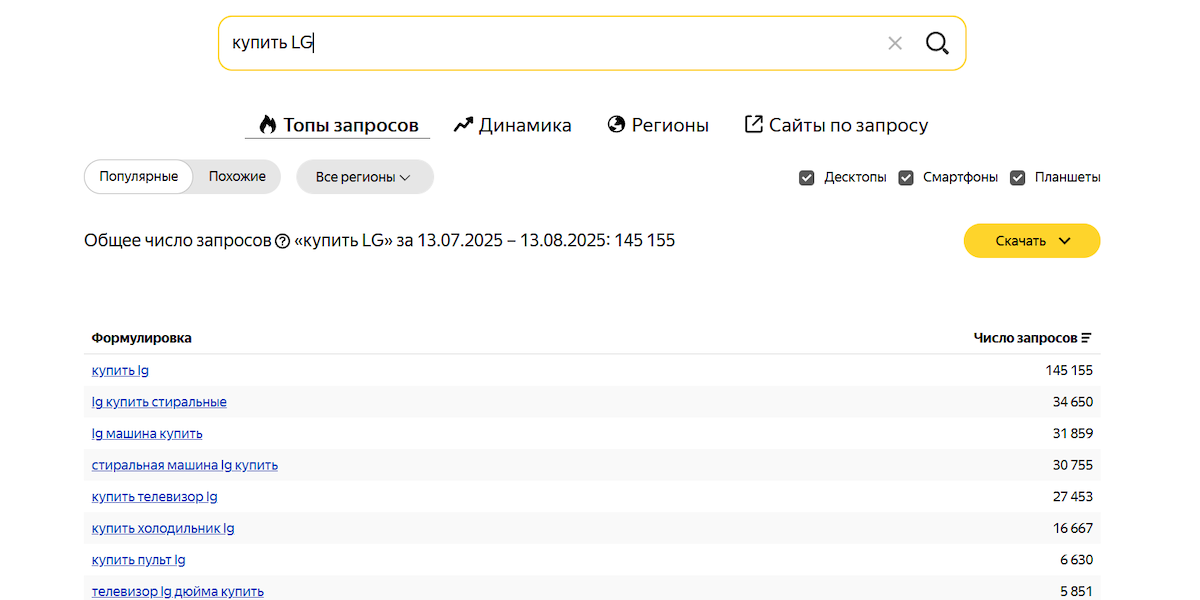This screenshot has height=600, width=1200.
Task: Disable the Смартфоны checkbox
Action: [906, 177]
